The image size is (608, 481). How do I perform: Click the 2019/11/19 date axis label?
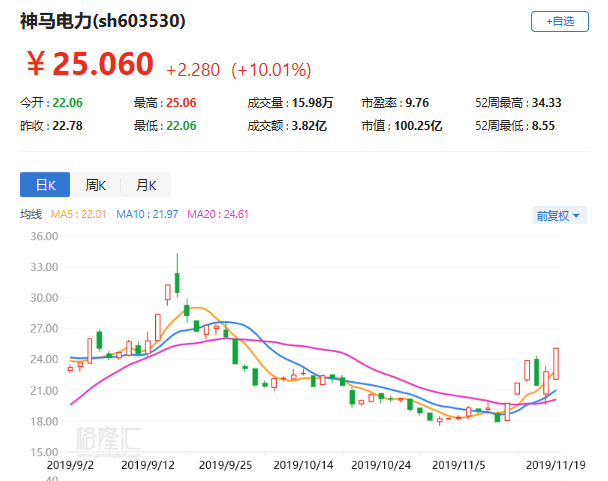click(556, 465)
